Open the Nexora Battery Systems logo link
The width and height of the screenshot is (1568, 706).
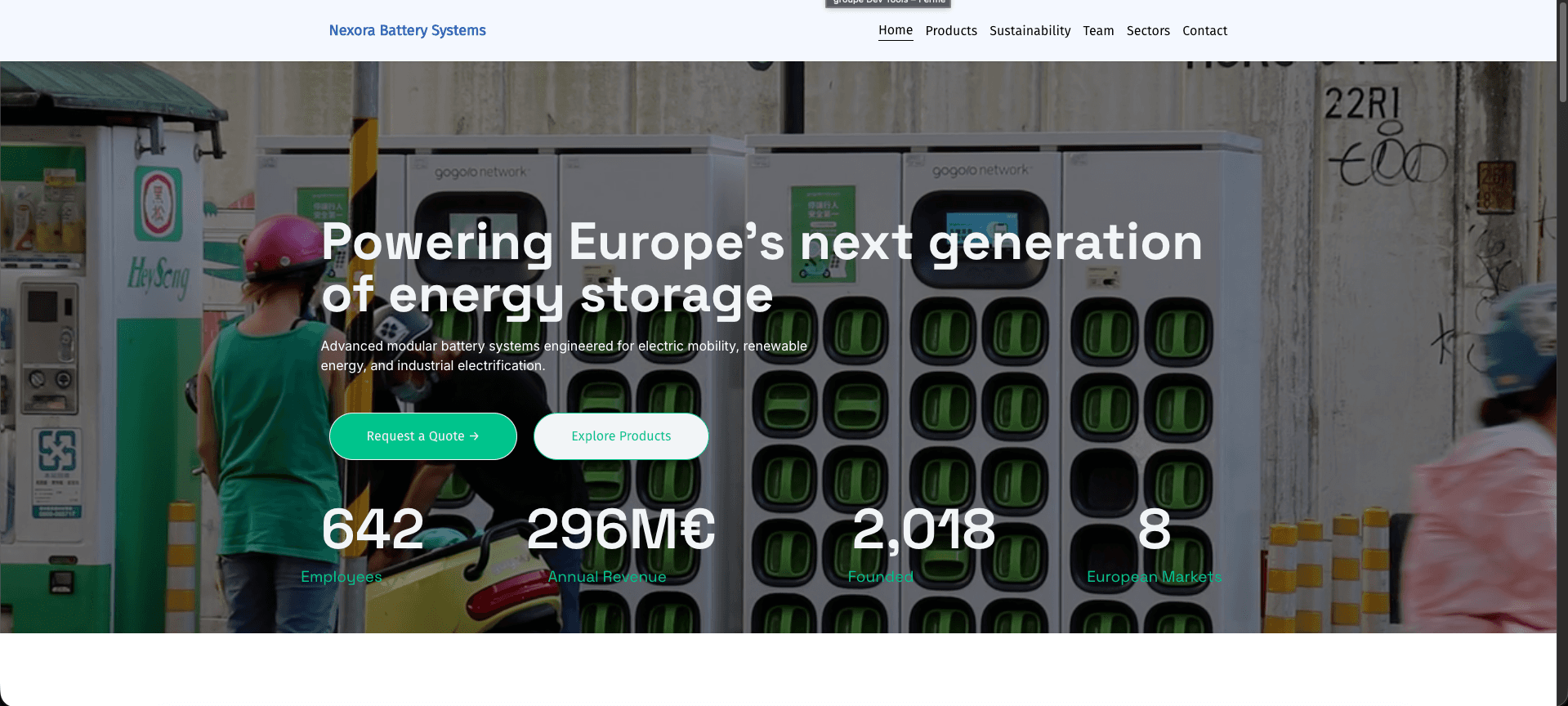coord(407,30)
